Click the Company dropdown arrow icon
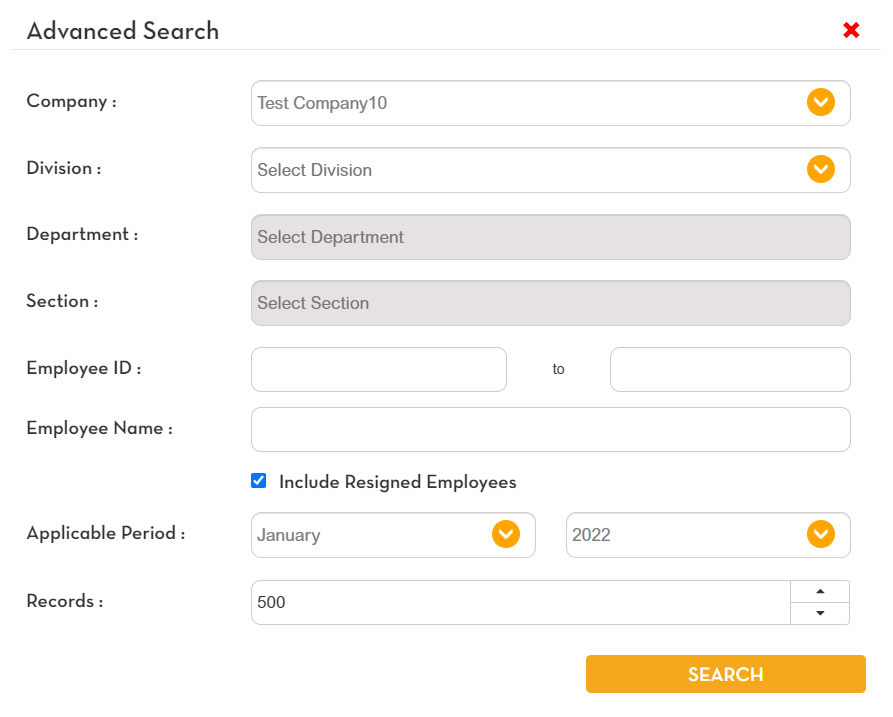This screenshot has width=893, height=717. [x=821, y=103]
